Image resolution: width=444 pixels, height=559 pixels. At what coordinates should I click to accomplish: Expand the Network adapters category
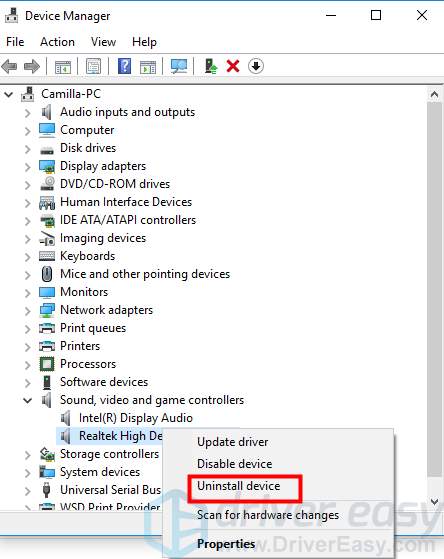(x=27, y=311)
